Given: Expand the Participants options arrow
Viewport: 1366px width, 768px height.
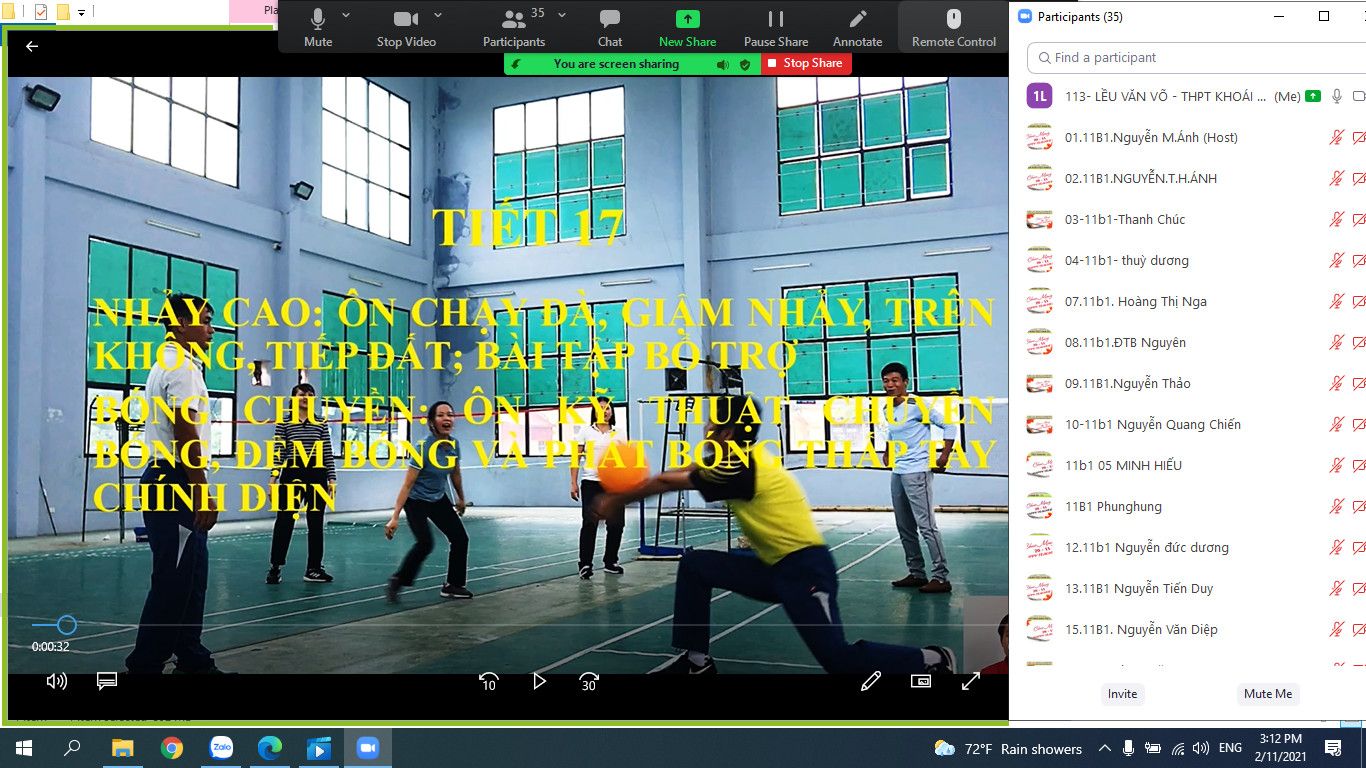Looking at the screenshot, I should tap(562, 15).
